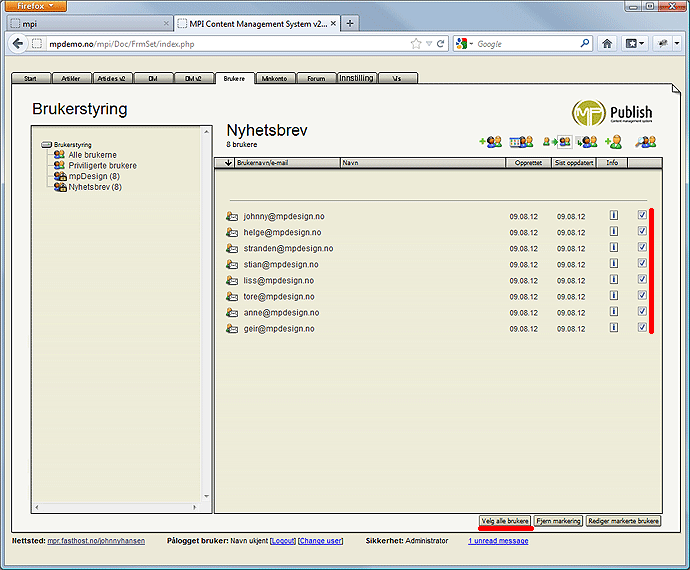
Task: Switch to the Start tab
Action: tap(31, 78)
